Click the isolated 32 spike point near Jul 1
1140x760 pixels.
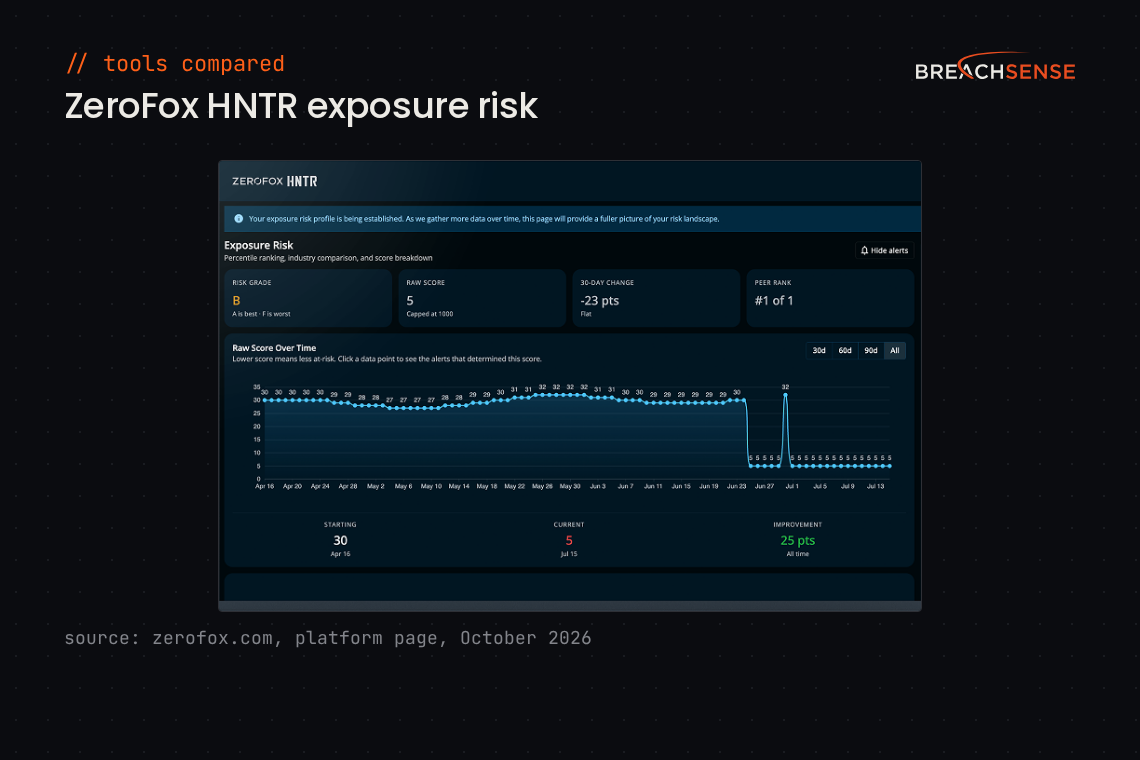[785, 395]
